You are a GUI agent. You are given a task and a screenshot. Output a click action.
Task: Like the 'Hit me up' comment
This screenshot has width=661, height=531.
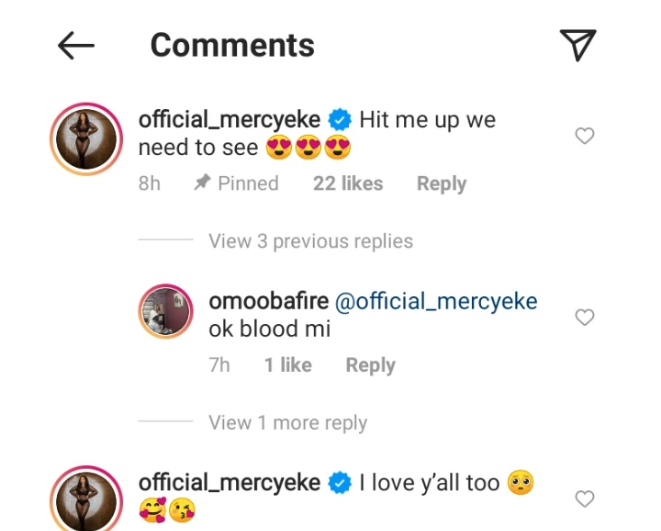point(585,136)
